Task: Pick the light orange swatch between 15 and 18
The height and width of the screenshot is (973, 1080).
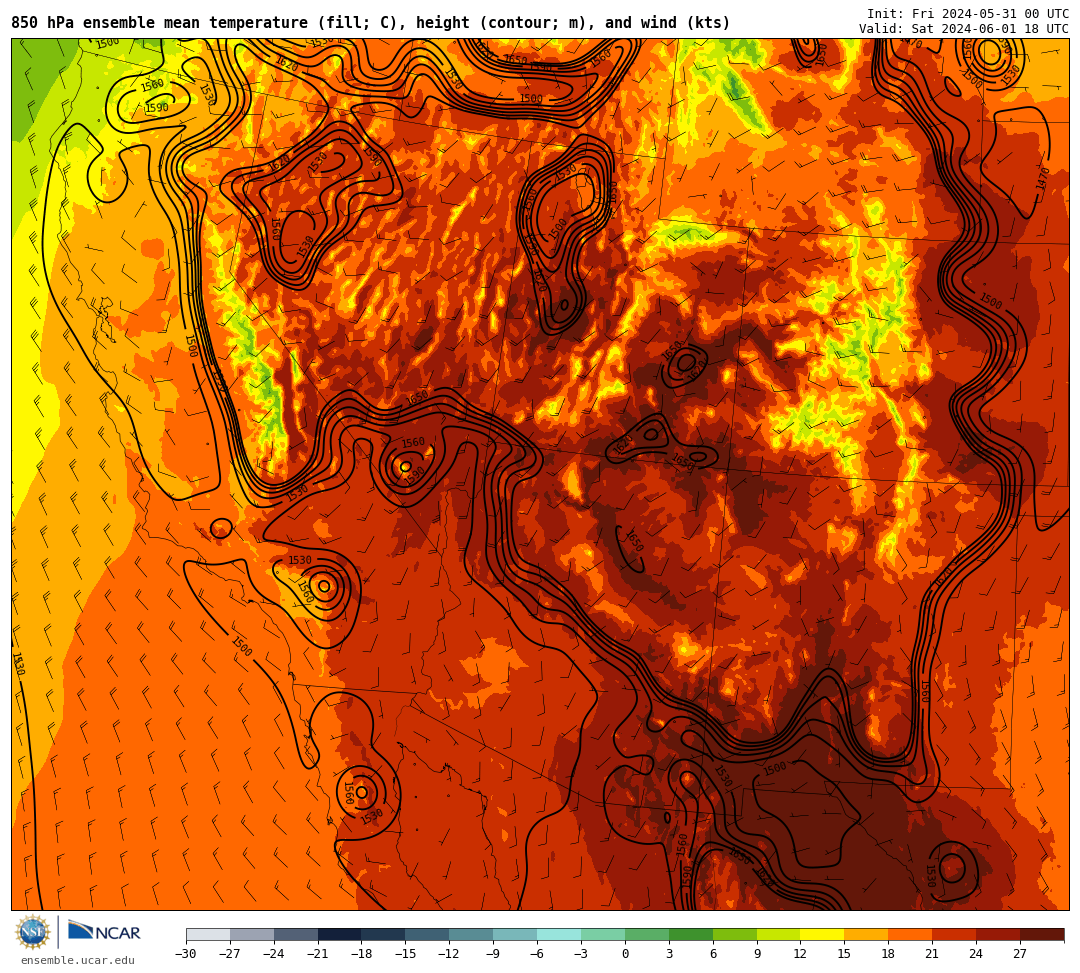Action: pos(866,934)
